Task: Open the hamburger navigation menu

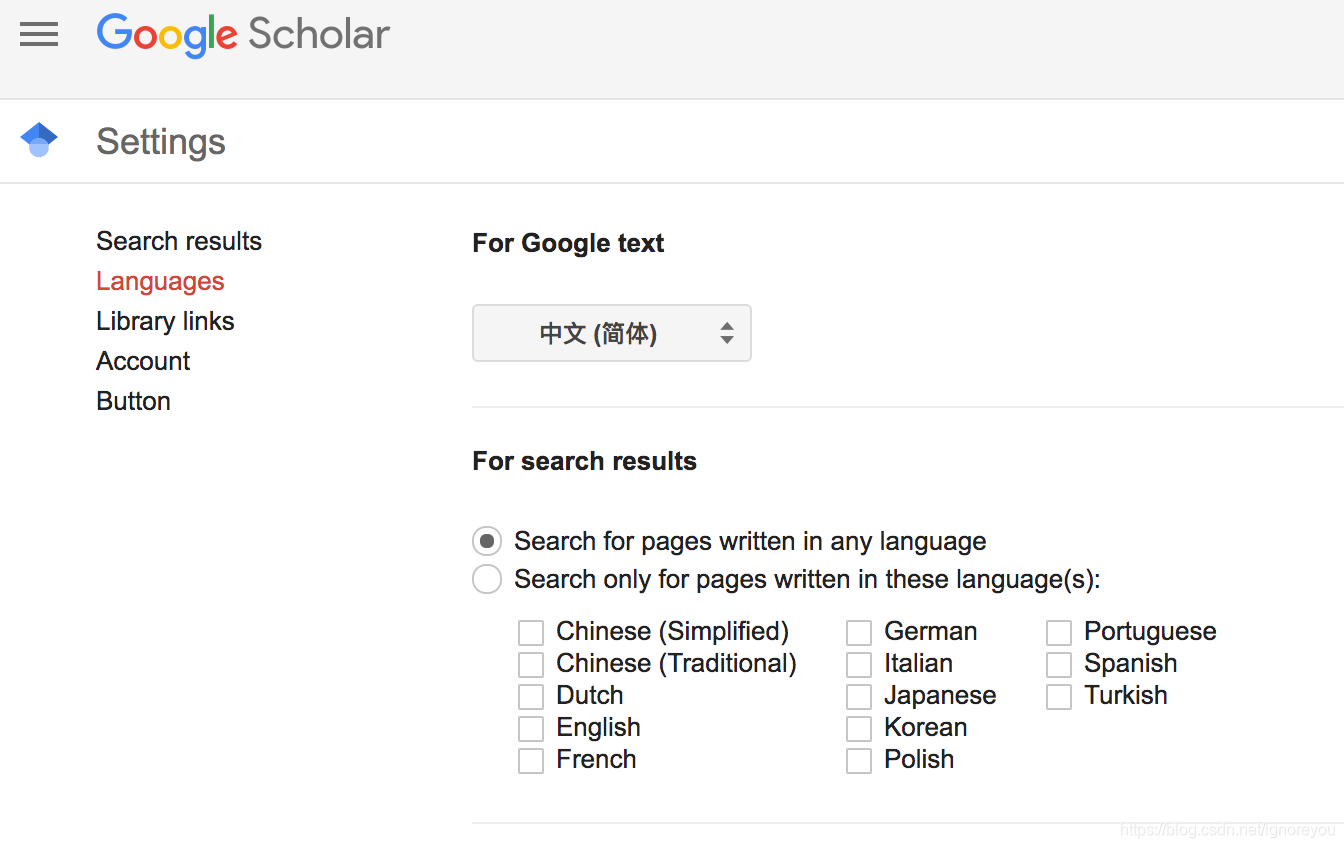Action: 38,34
